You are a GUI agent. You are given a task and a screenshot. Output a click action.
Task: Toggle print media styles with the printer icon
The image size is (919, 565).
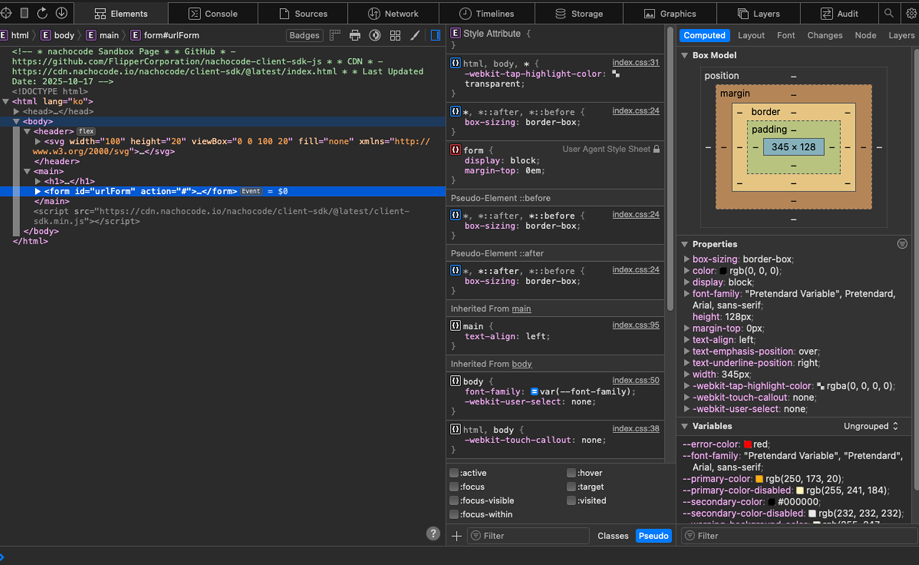coord(355,35)
